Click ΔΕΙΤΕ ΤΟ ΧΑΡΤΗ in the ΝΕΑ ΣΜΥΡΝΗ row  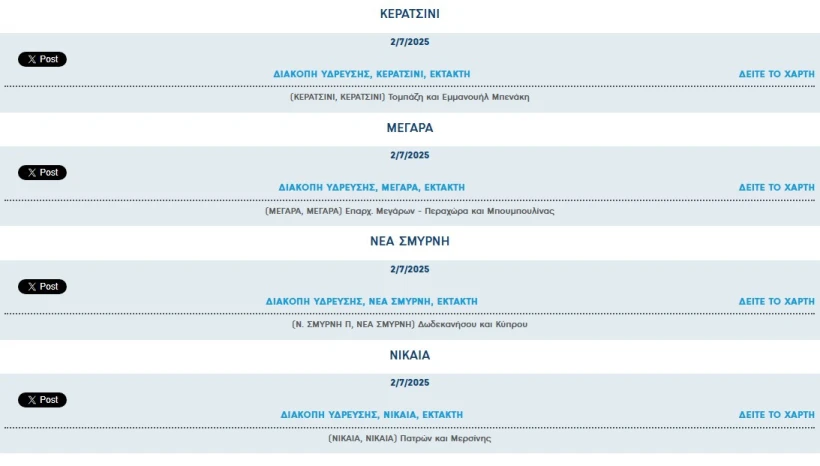point(777,302)
